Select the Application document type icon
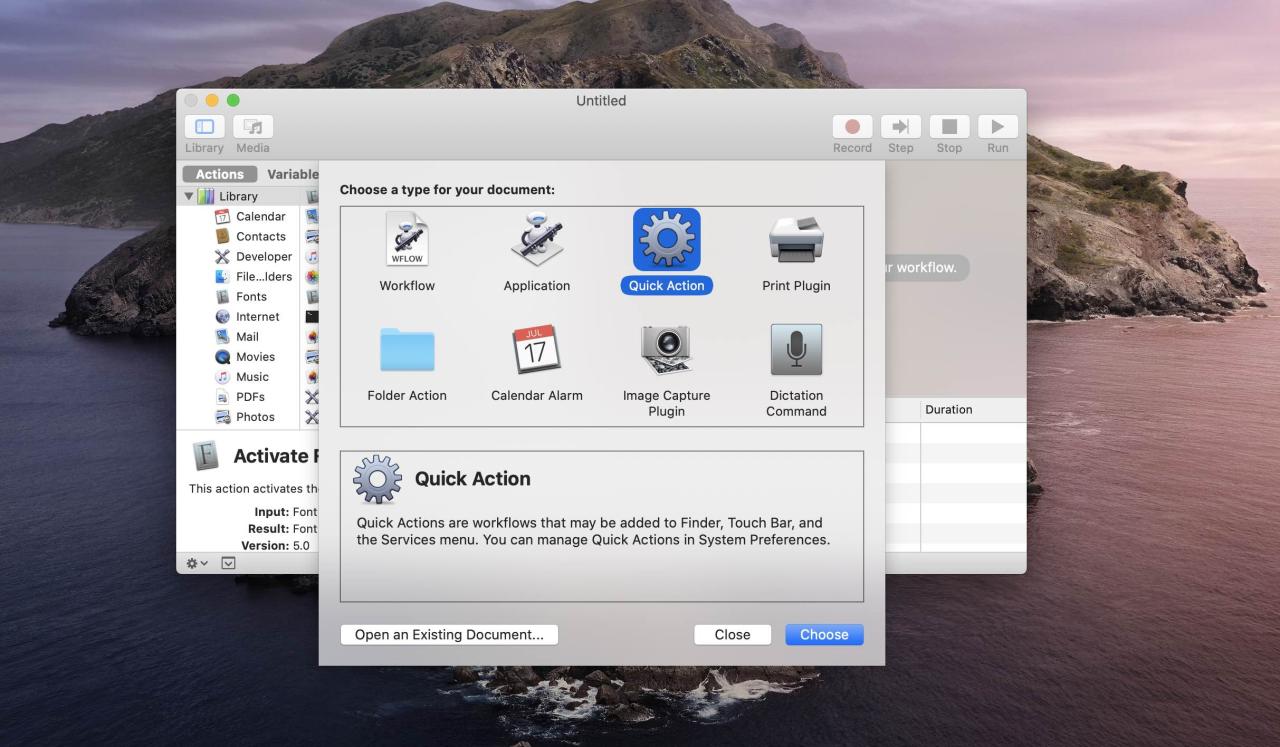This screenshot has height=747, width=1280. pyautogui.click(x=537, y=241)
